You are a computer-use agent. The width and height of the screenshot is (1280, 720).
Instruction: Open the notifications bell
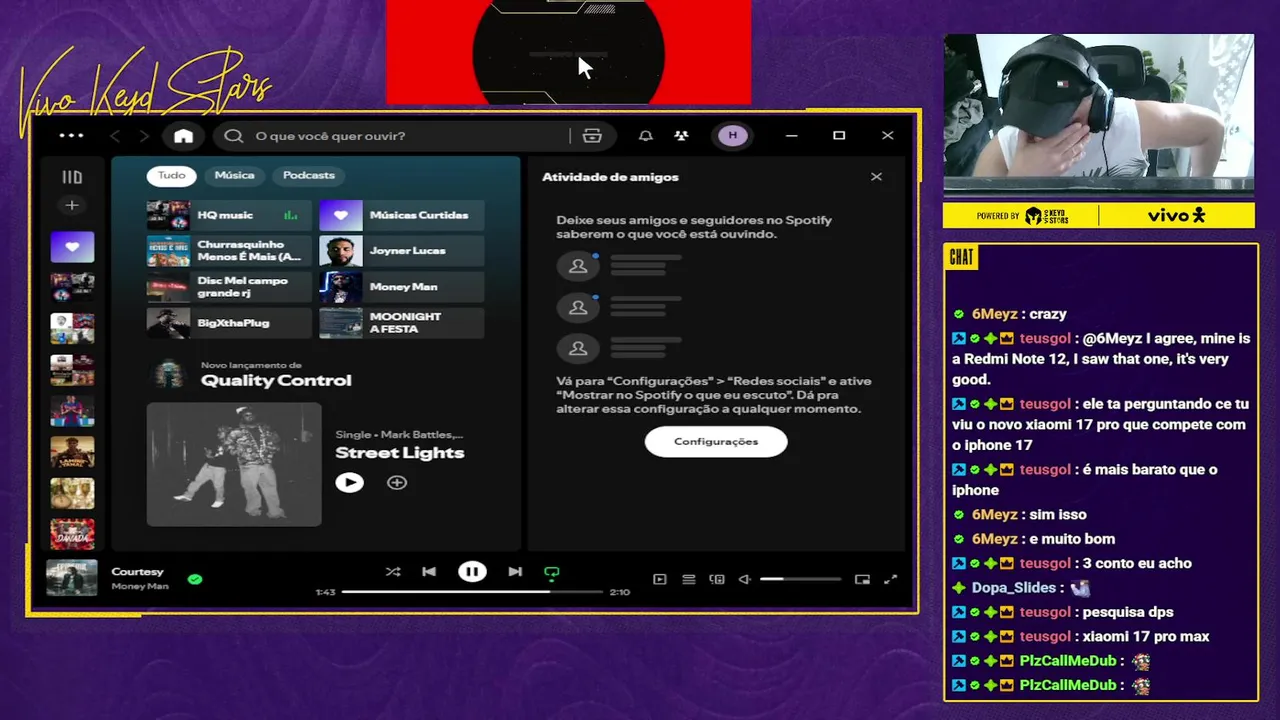click(x=646, y=136)
